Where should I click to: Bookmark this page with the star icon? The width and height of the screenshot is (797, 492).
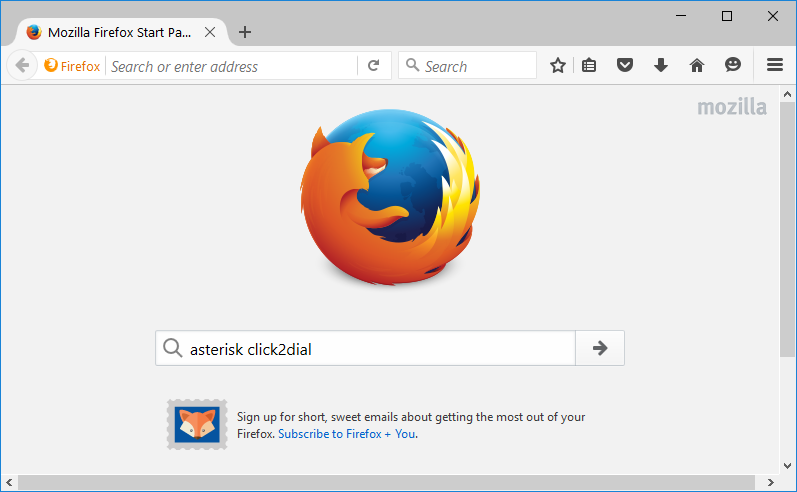click(558, 65)
